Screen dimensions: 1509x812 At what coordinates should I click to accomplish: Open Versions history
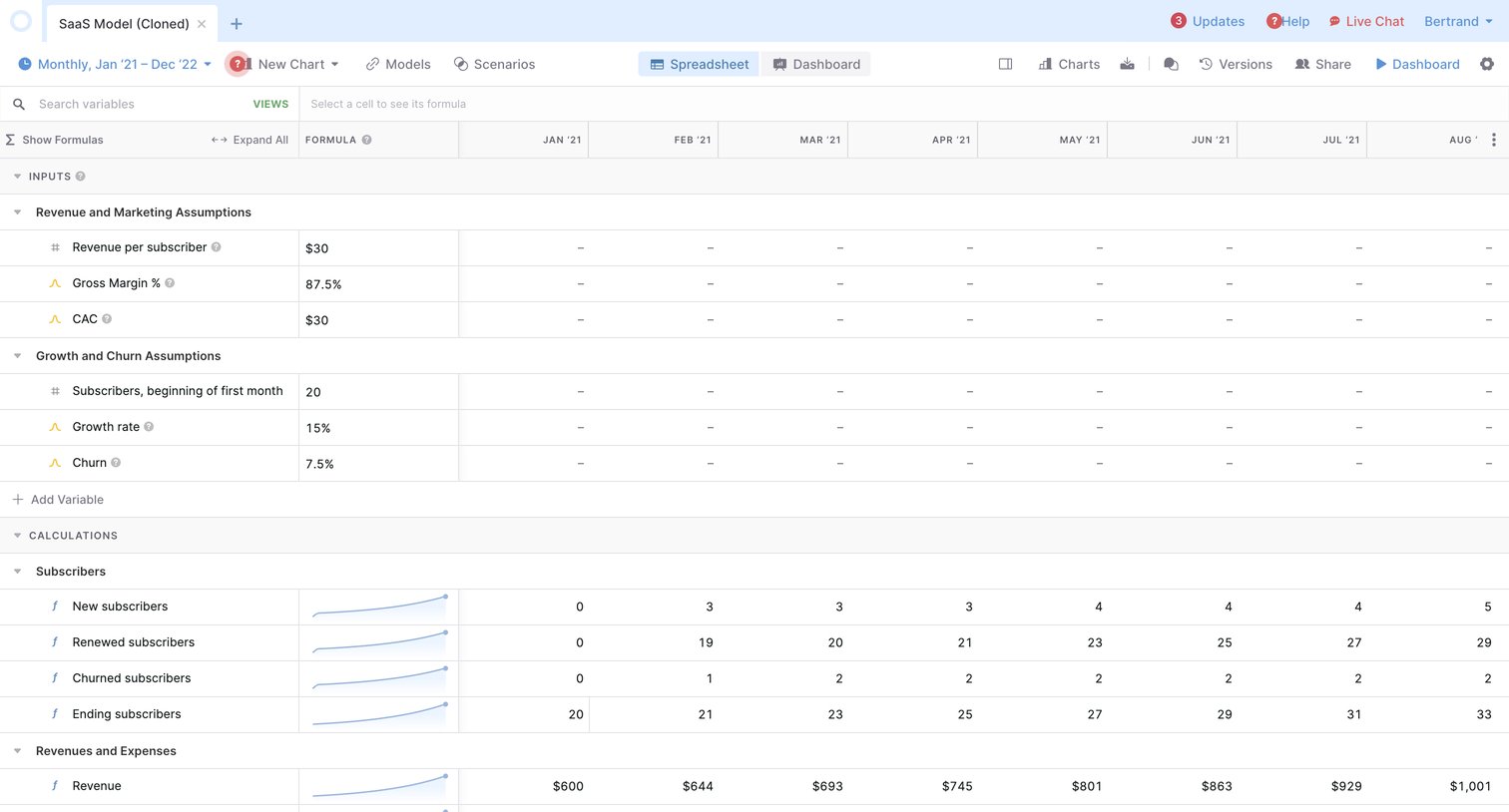1236,64
